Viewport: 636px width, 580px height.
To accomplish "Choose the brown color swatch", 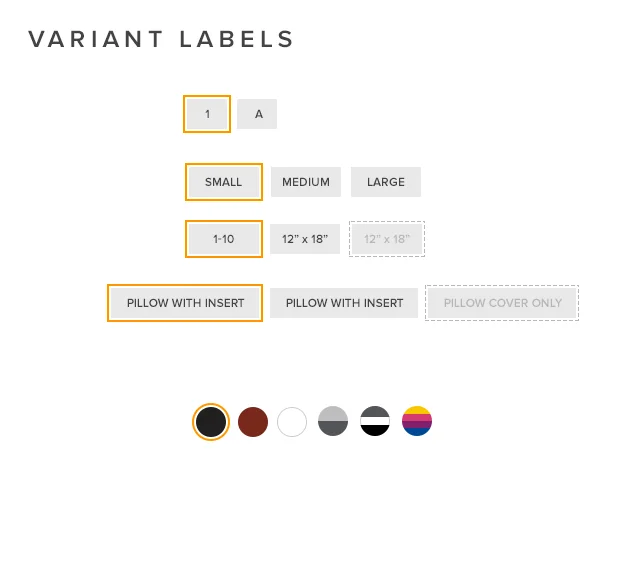I will [x=253, y=422].
